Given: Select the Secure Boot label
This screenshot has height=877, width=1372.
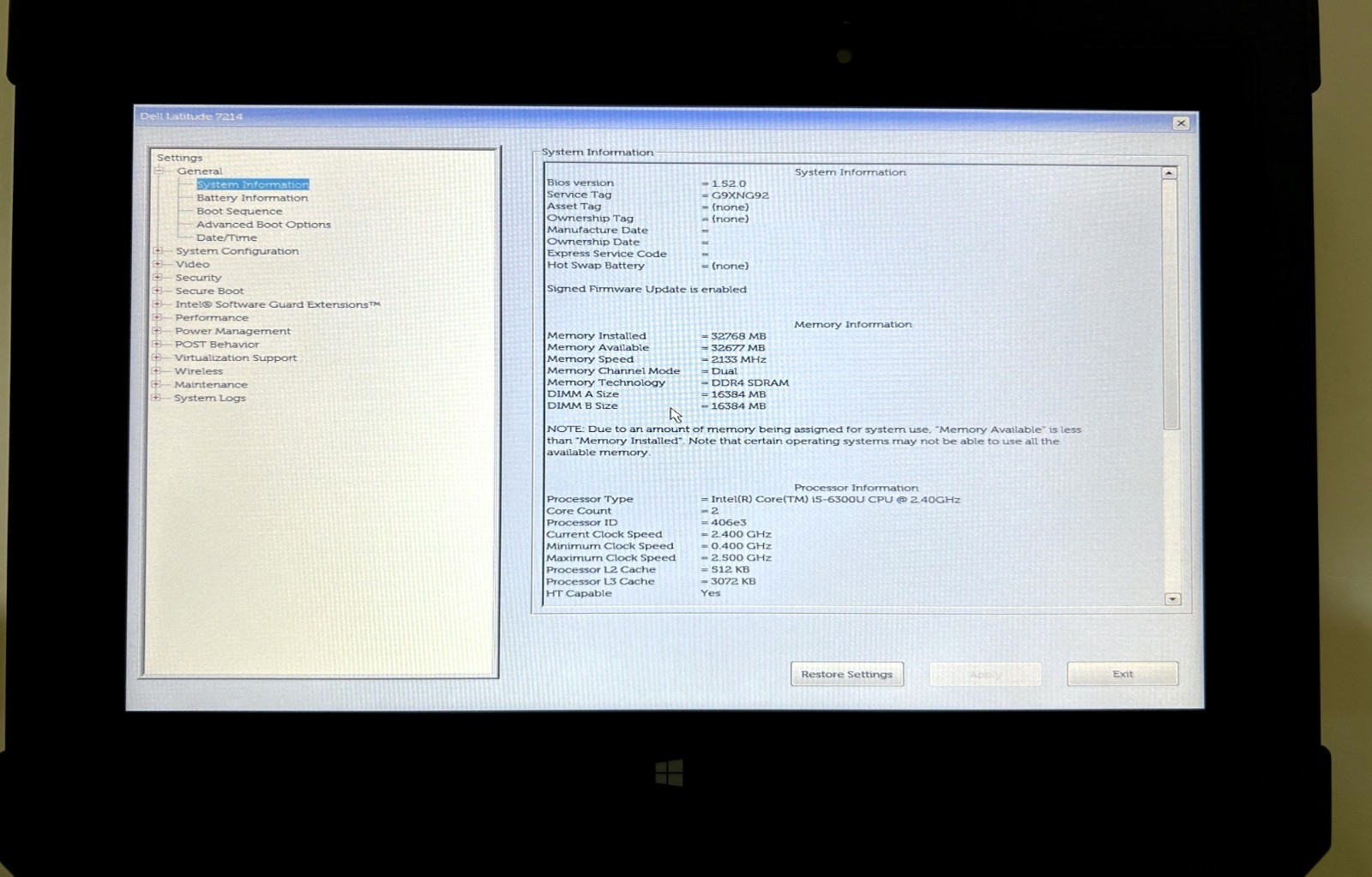Looking at the screenshot, I should coord(209,291).
